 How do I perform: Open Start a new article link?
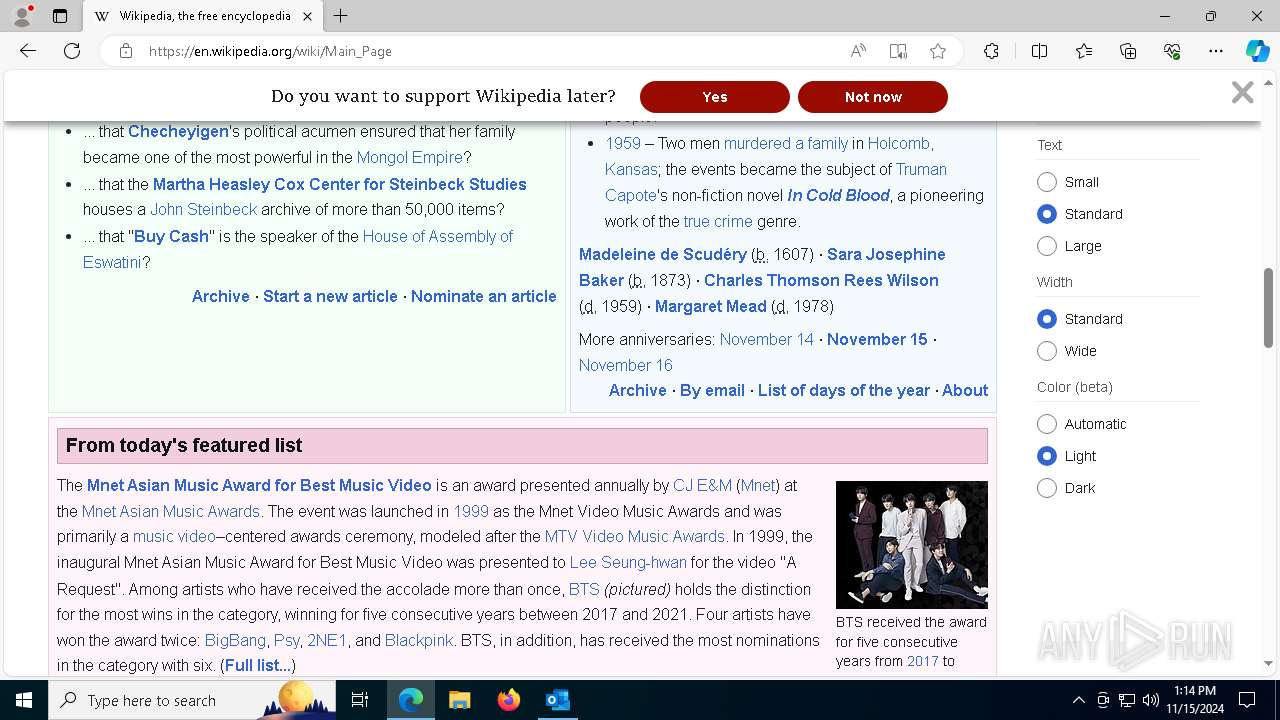tap(330, 296)
